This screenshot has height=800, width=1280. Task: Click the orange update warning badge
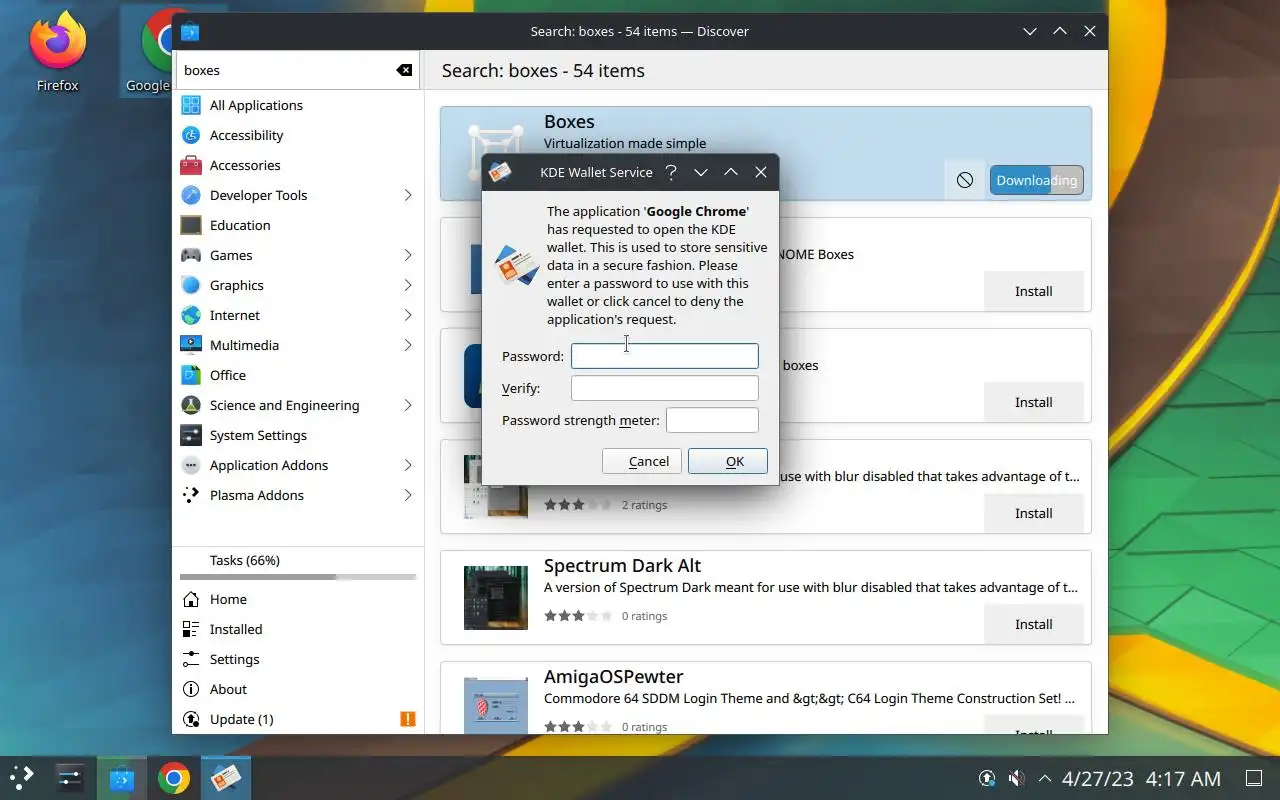click(x=408, y=719)
